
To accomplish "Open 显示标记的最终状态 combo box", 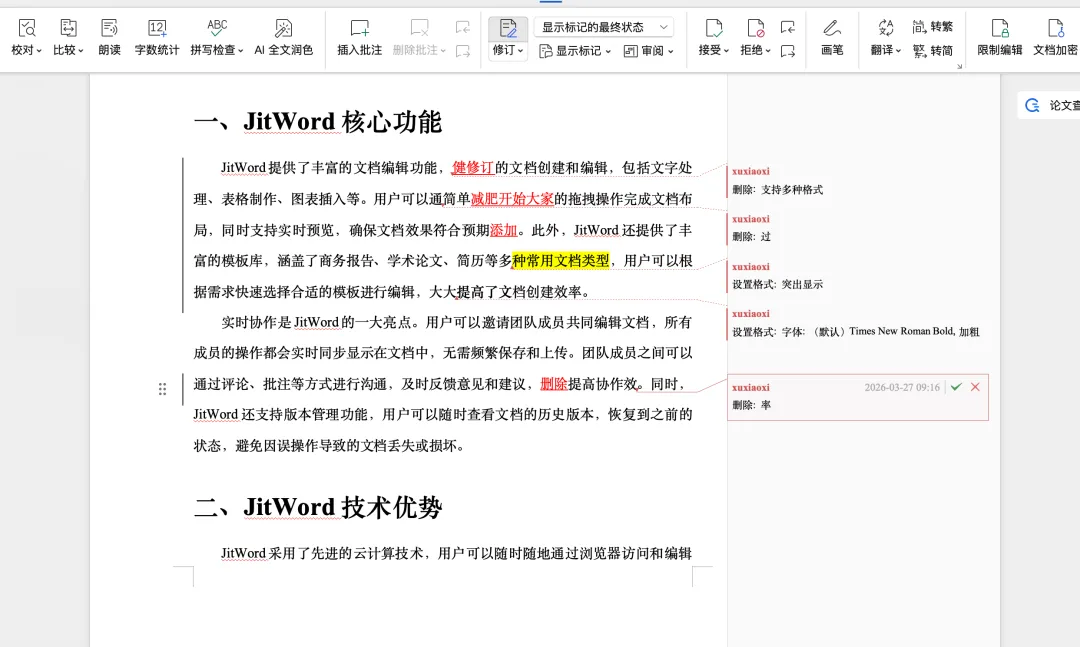I will (x=604, y=28).
